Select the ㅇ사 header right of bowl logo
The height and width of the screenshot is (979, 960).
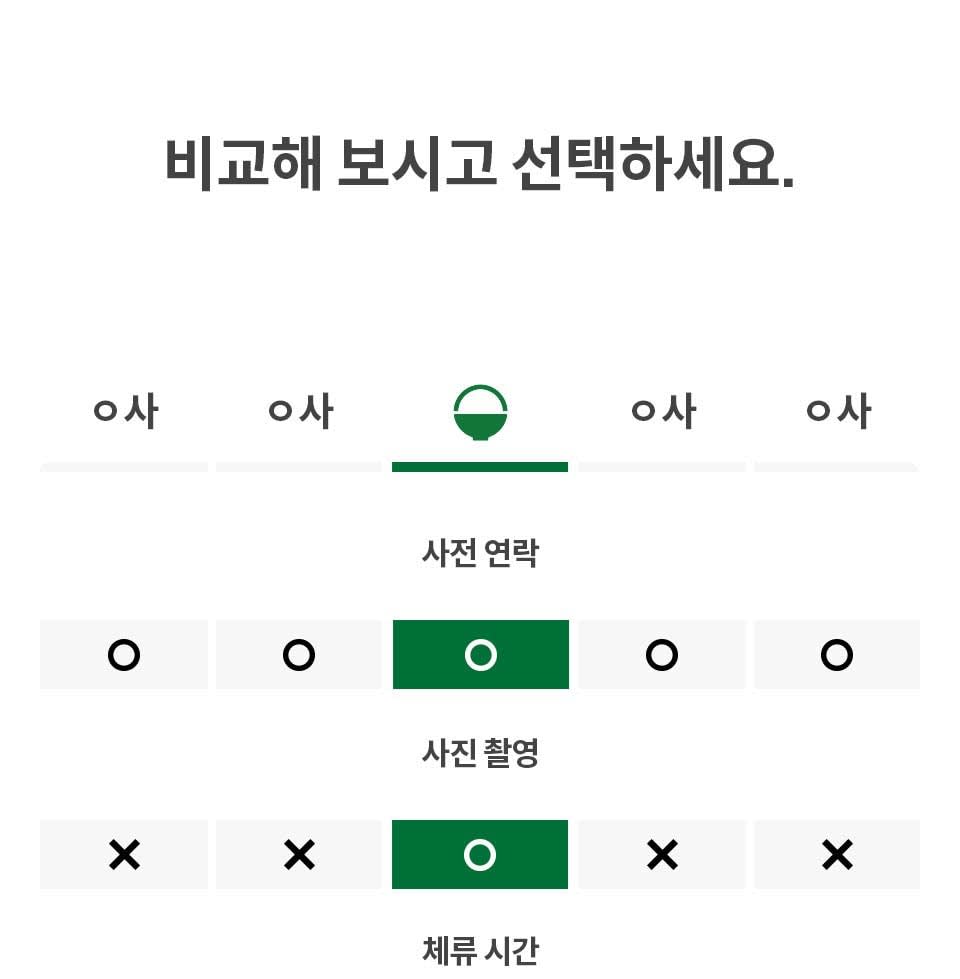pyautogui.click(x=662, y=411)
